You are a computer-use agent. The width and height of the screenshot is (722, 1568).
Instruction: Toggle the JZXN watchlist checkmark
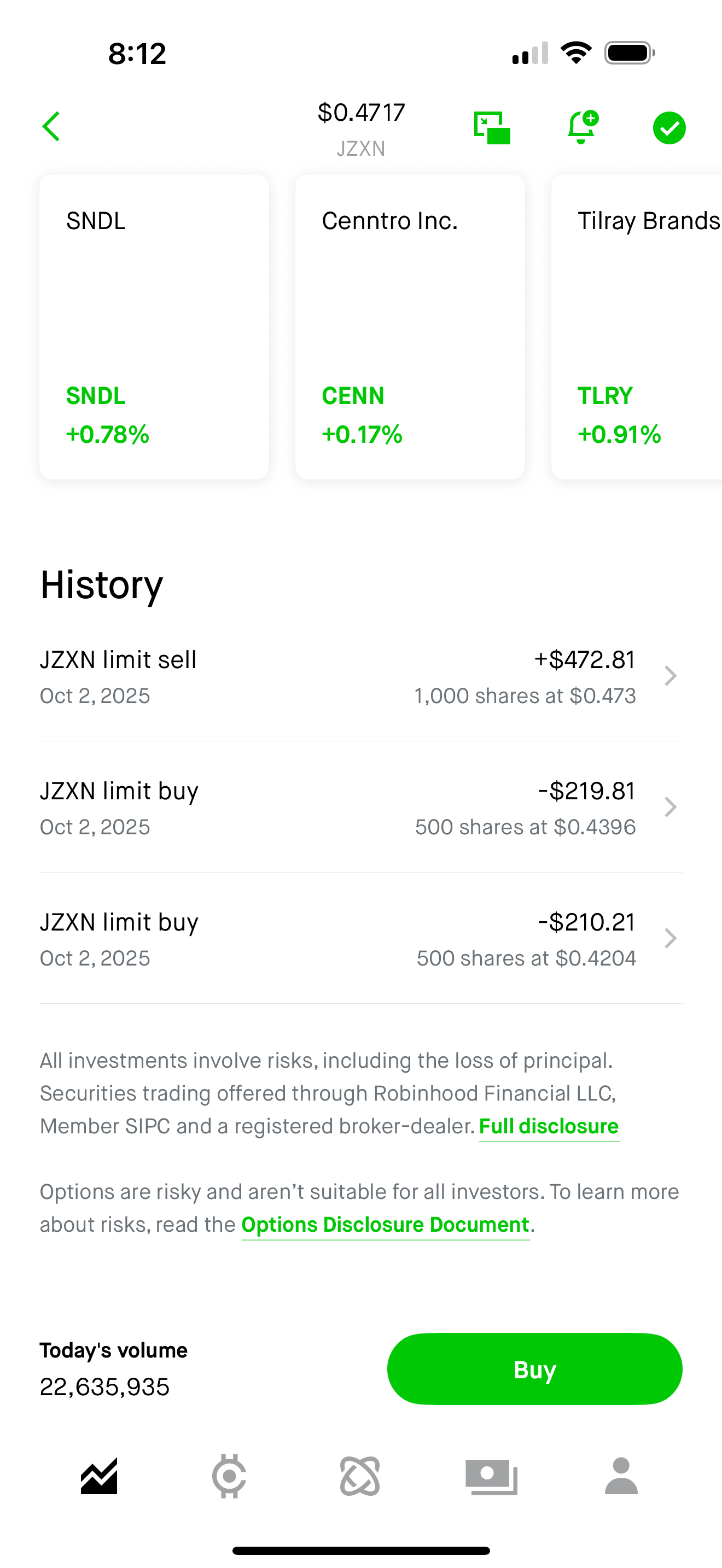click(669, 128)
